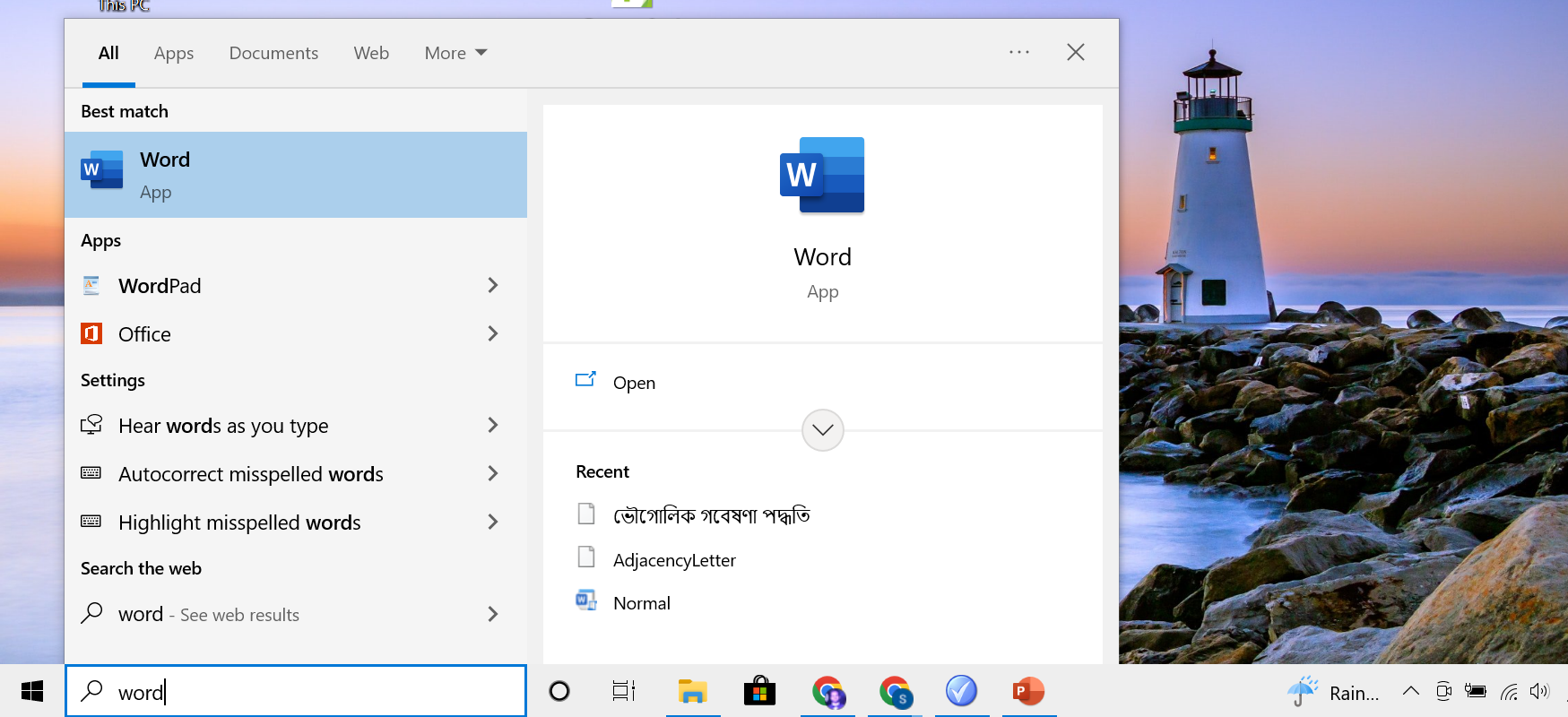Select Autocorrect misspelled words setting
The image size is (1568, 717).
point(251,474)
